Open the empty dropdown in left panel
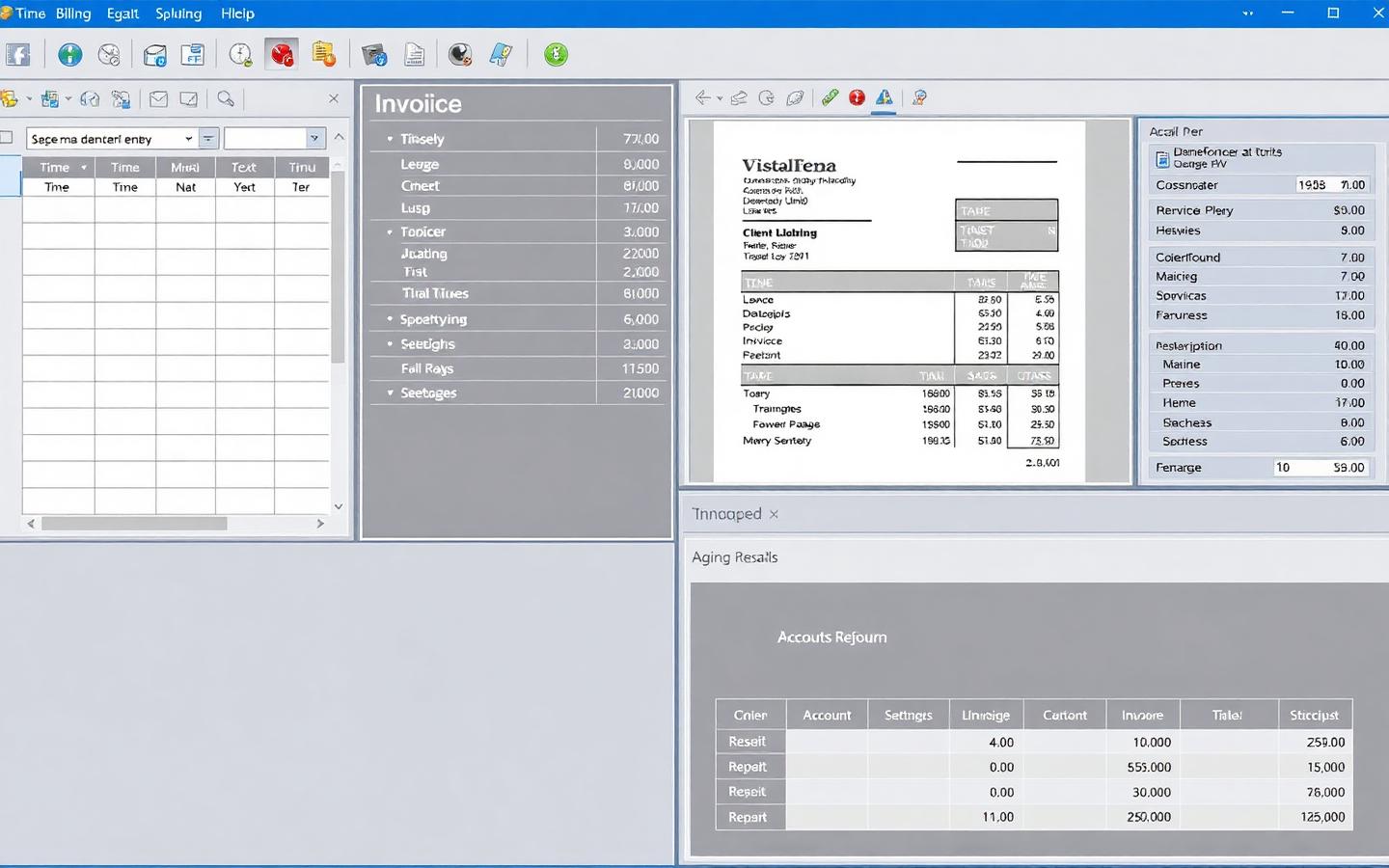Image resolution: width=1389 pixels, height=868 pixels. click(275, 139)
